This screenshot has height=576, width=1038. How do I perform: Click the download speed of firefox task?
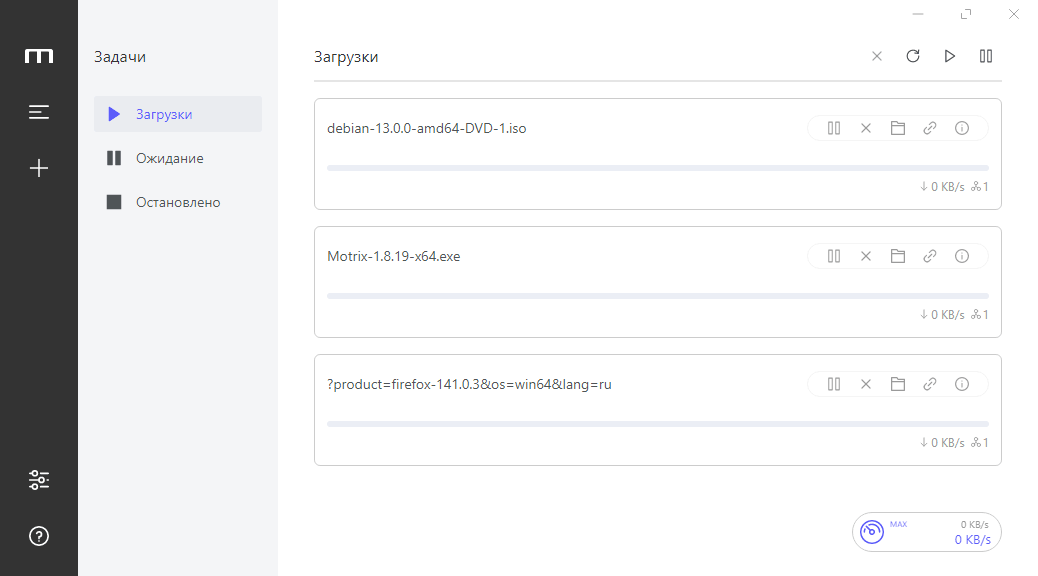pos(943,442)
